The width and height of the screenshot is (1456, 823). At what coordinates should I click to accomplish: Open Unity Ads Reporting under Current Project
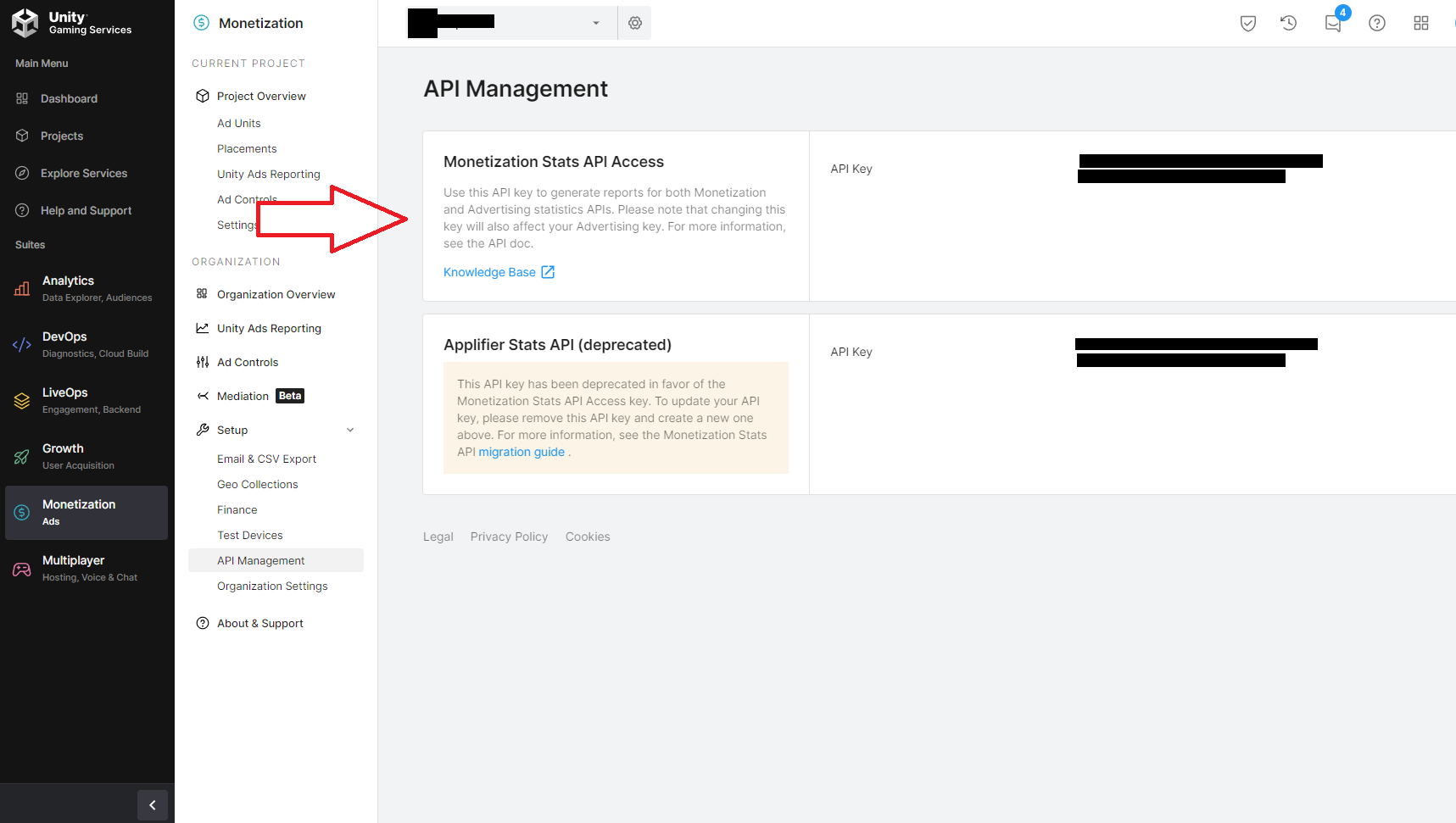pyautogui.click(x=269, y=174)
